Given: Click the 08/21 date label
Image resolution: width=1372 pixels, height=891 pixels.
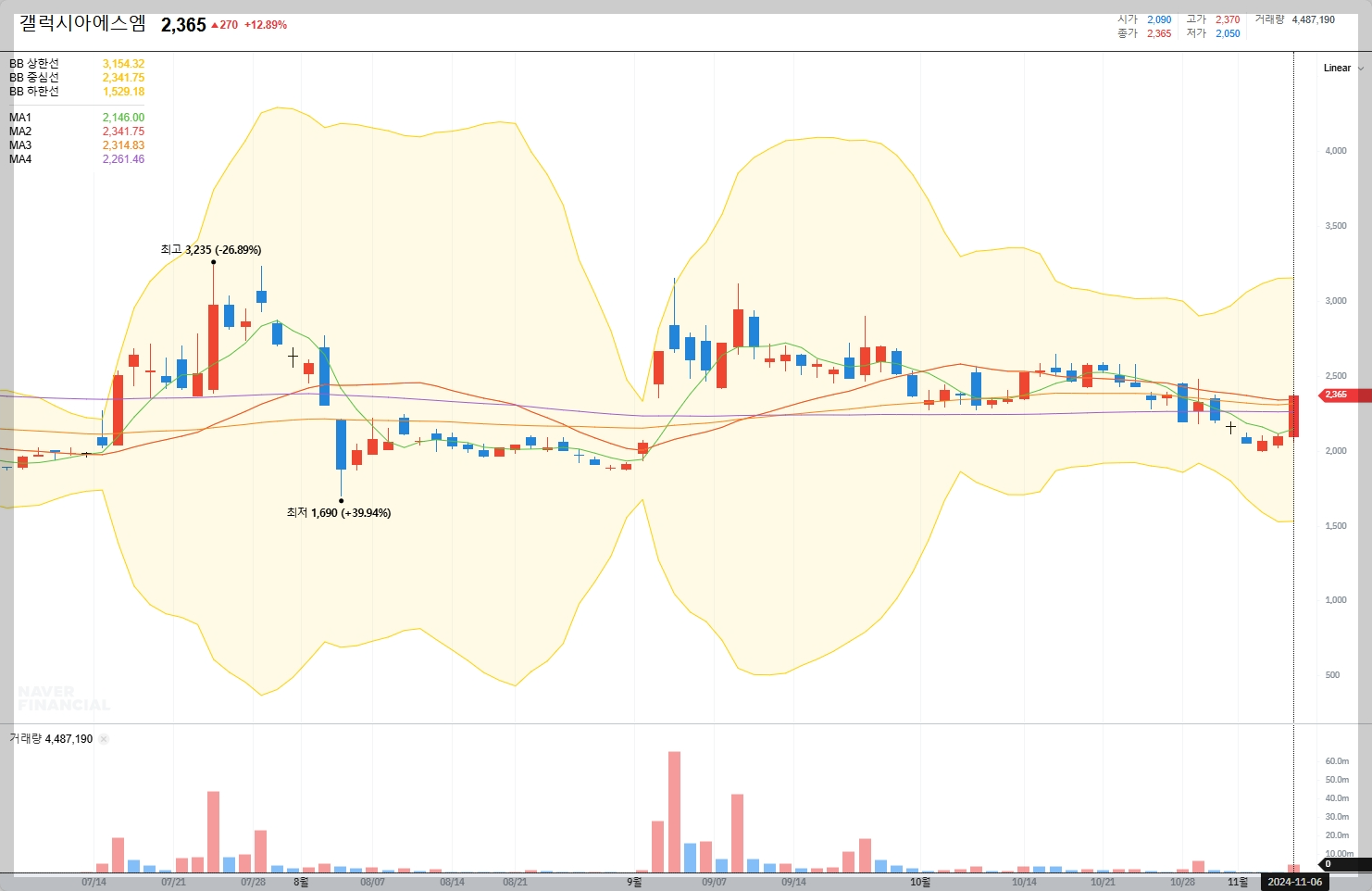Looking at the screenshot, I should 515,882.
